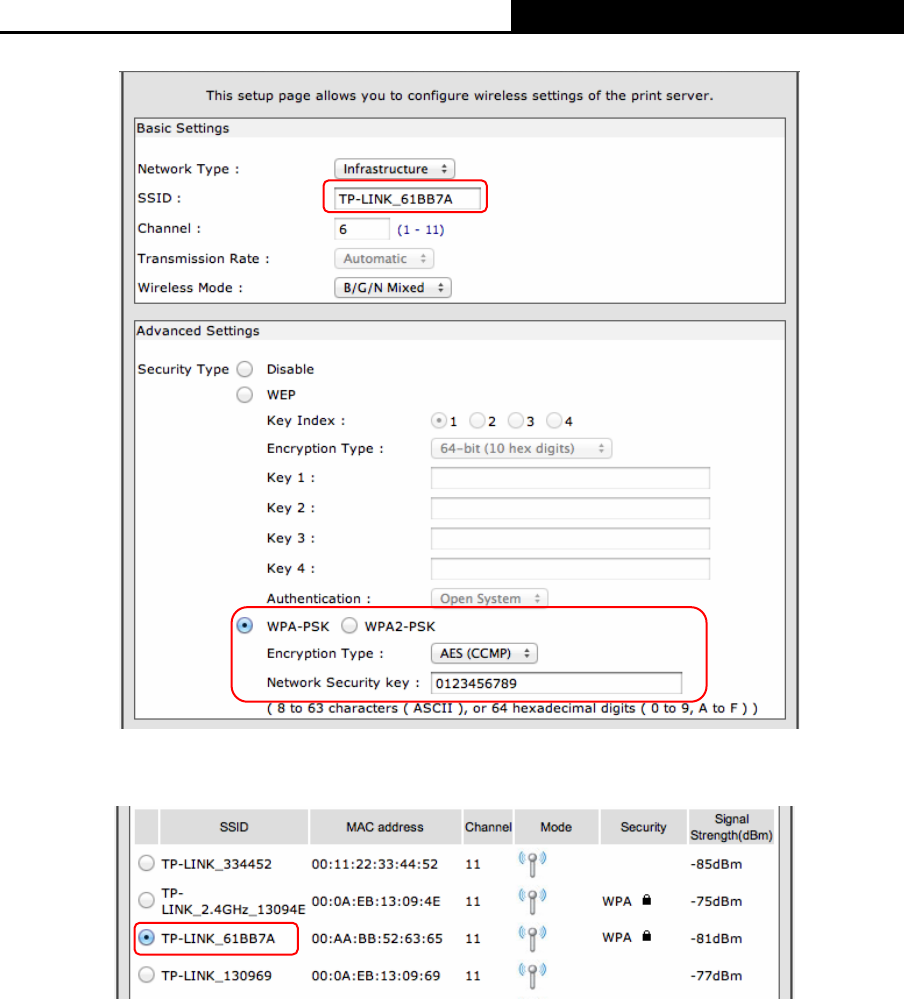Click the lock icon in TP-LINK_61BB7A row
This screenshot has width=904, height=999.
(647, 936)
